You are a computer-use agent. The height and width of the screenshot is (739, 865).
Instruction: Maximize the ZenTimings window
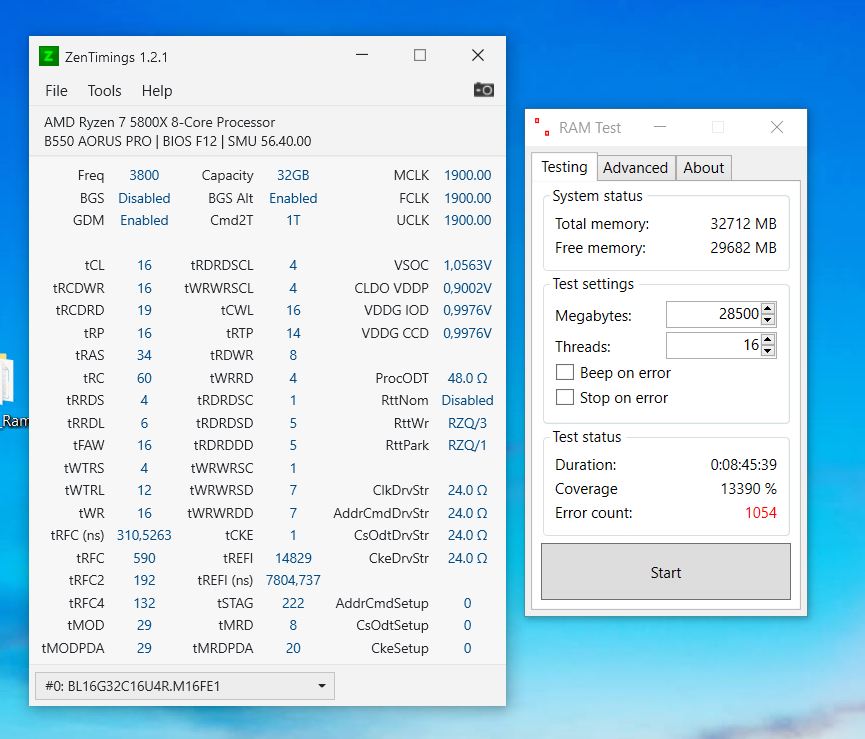click(x=420, y=55)
